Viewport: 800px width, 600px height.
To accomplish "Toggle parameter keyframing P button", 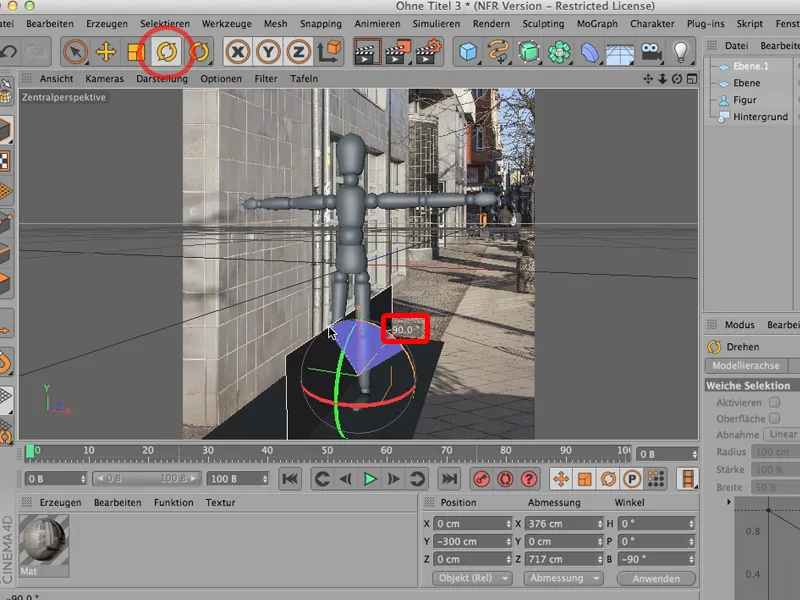I will pos(632,479).
